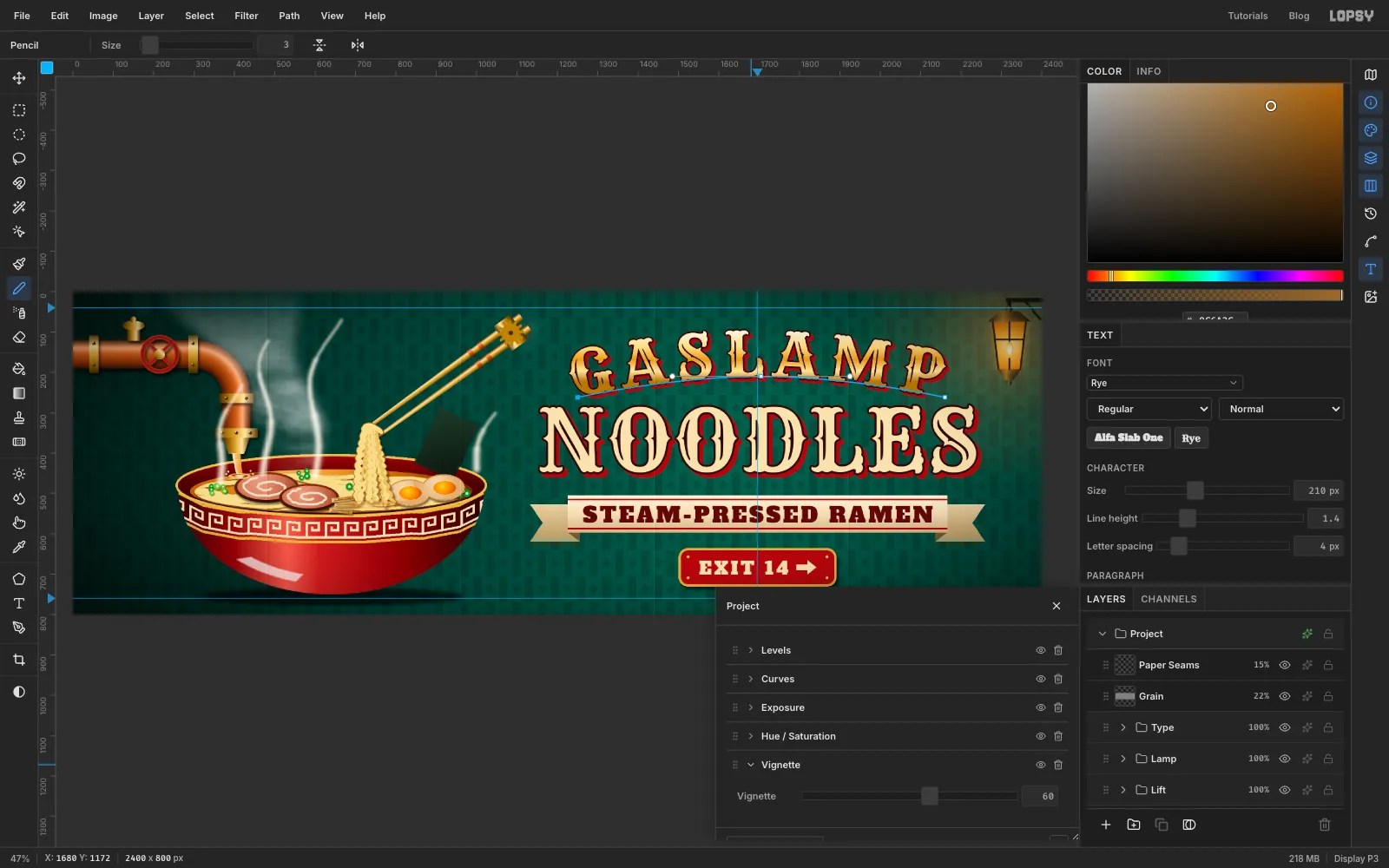Open the Normal dropdown in Text panel

click(x=1281, y=409)
